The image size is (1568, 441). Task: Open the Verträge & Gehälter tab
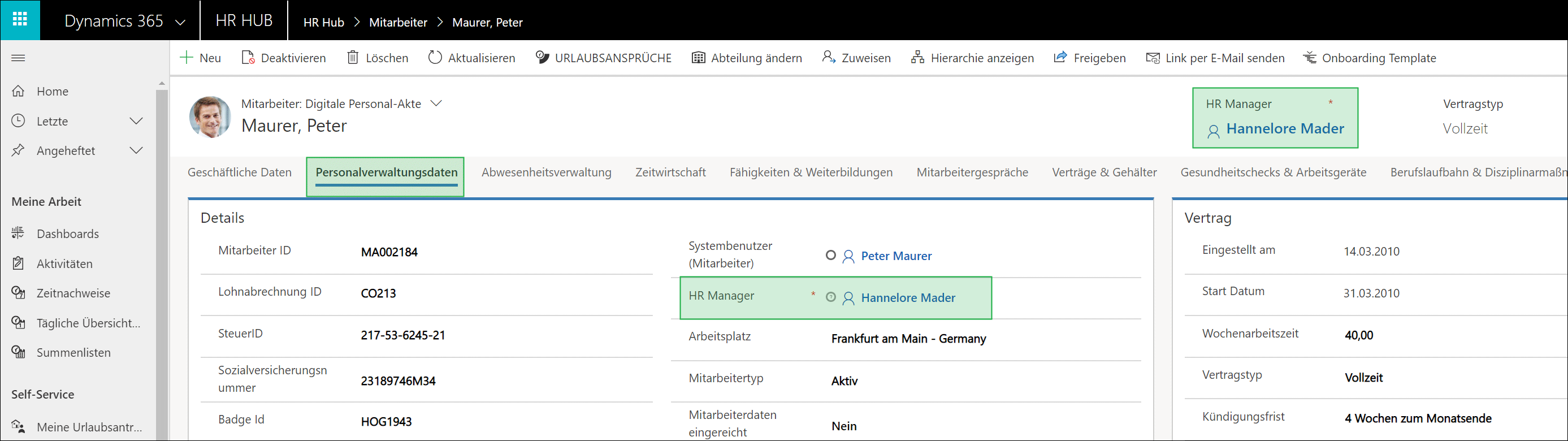pyautogui.click(x=1103, y=172)
